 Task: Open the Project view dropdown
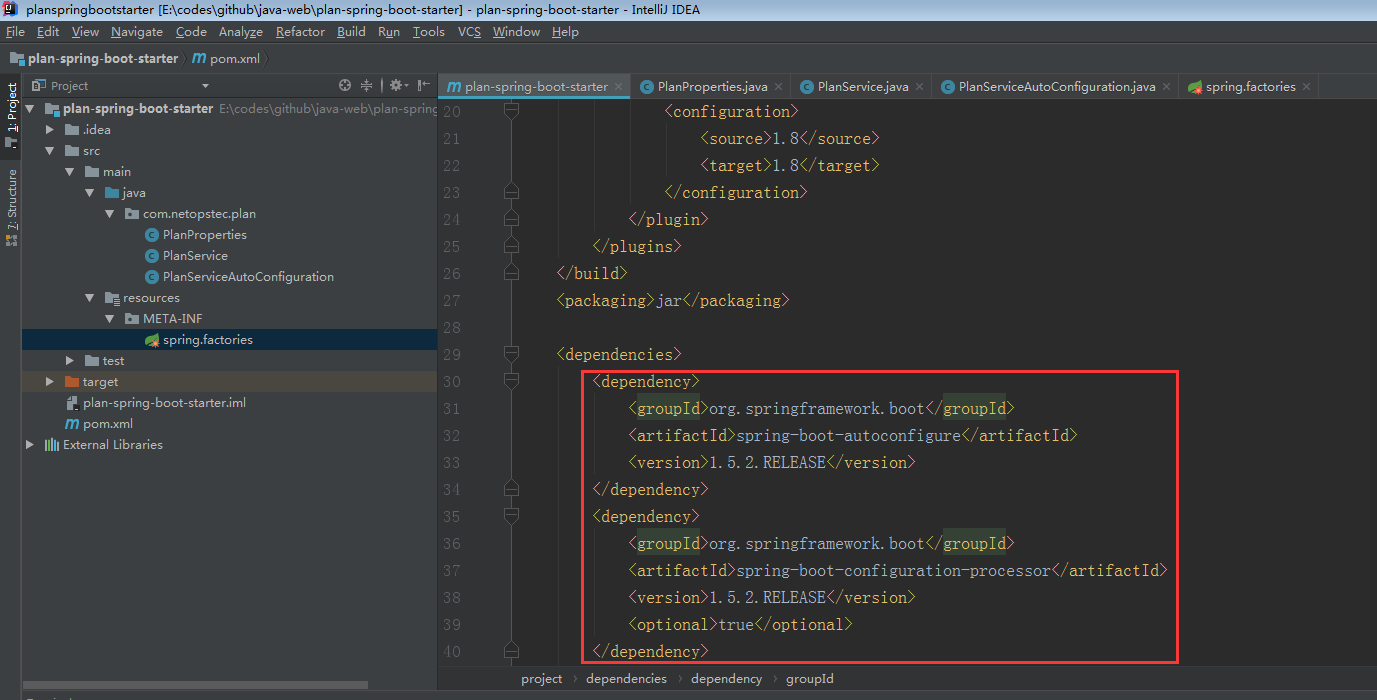click(x=205, y=85)
